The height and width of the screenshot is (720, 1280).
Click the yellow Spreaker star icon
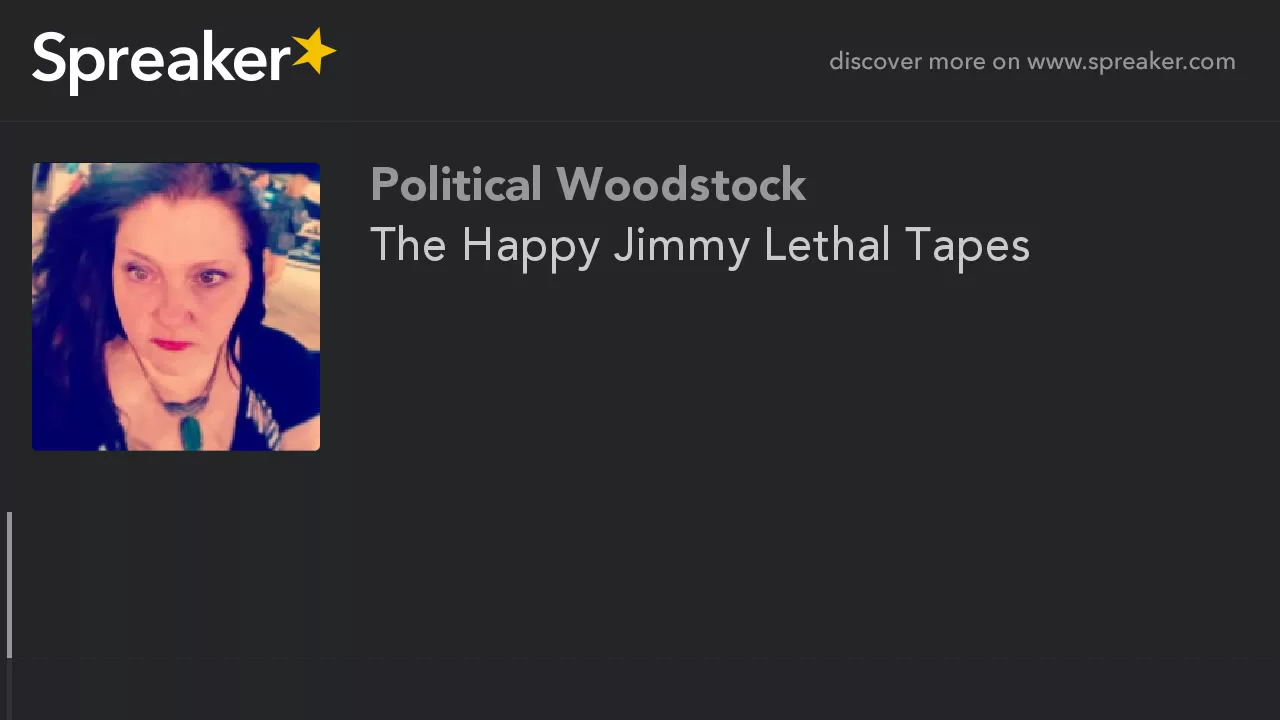[x=315, y=52]
